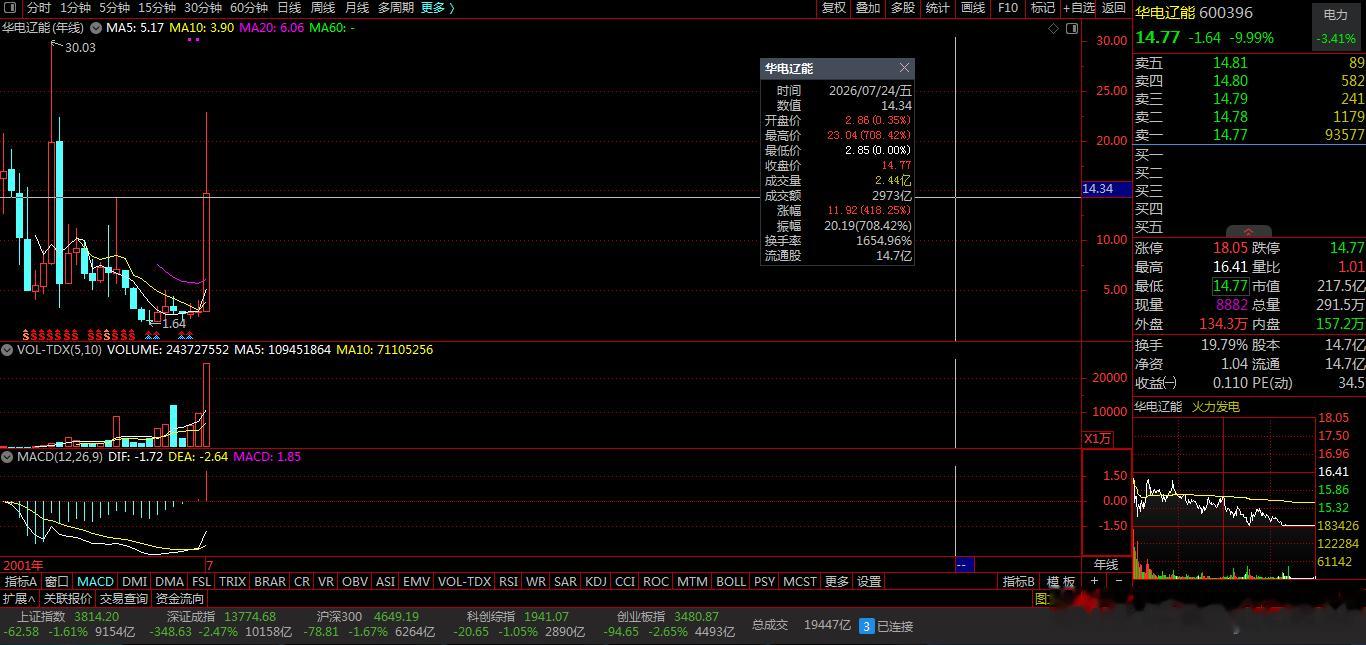Toggle right panel icon beside diamond
1366x645 pixels.
[1072, 29]
